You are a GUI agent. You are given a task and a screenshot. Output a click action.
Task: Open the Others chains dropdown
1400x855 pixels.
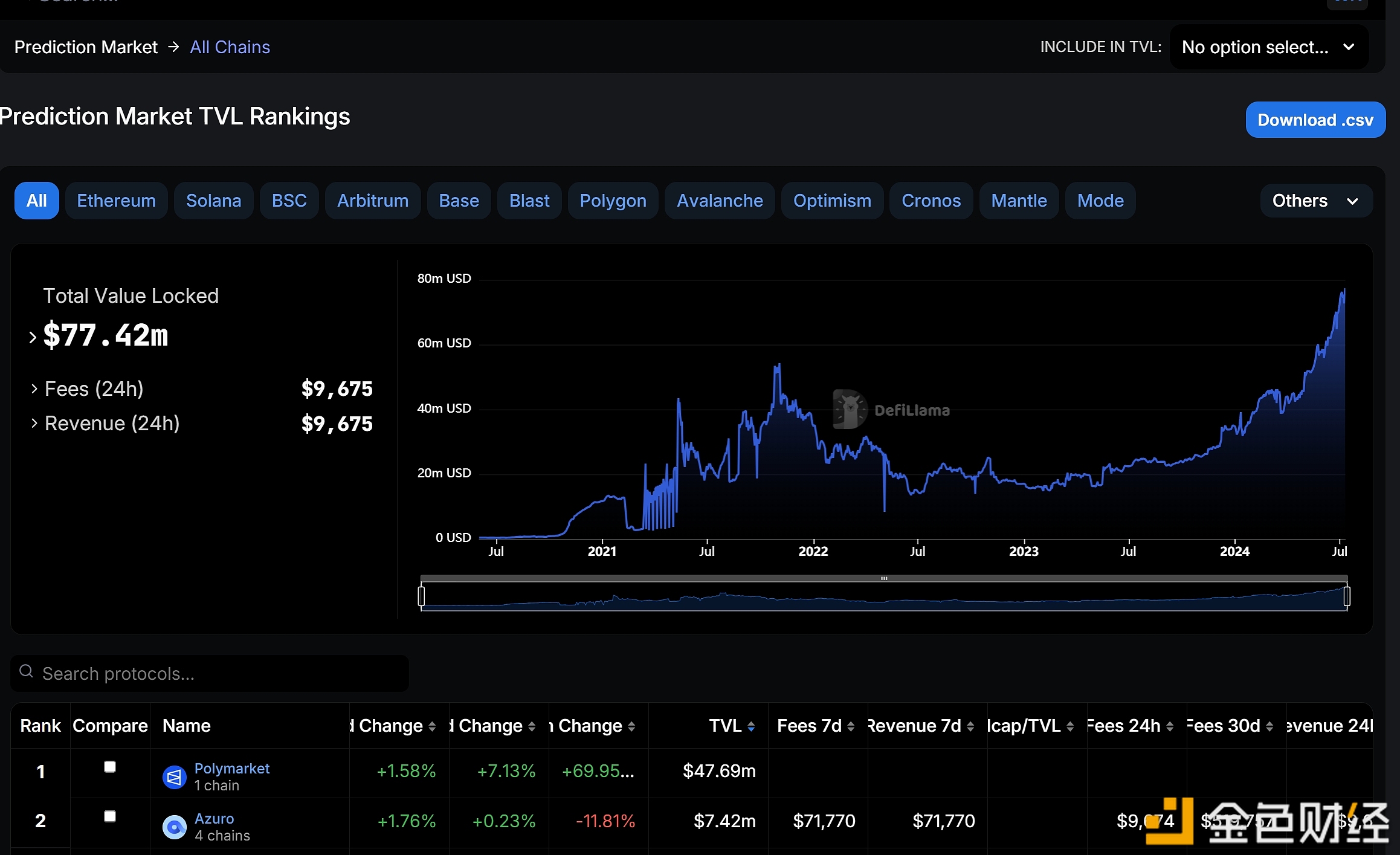[1316, 201]
